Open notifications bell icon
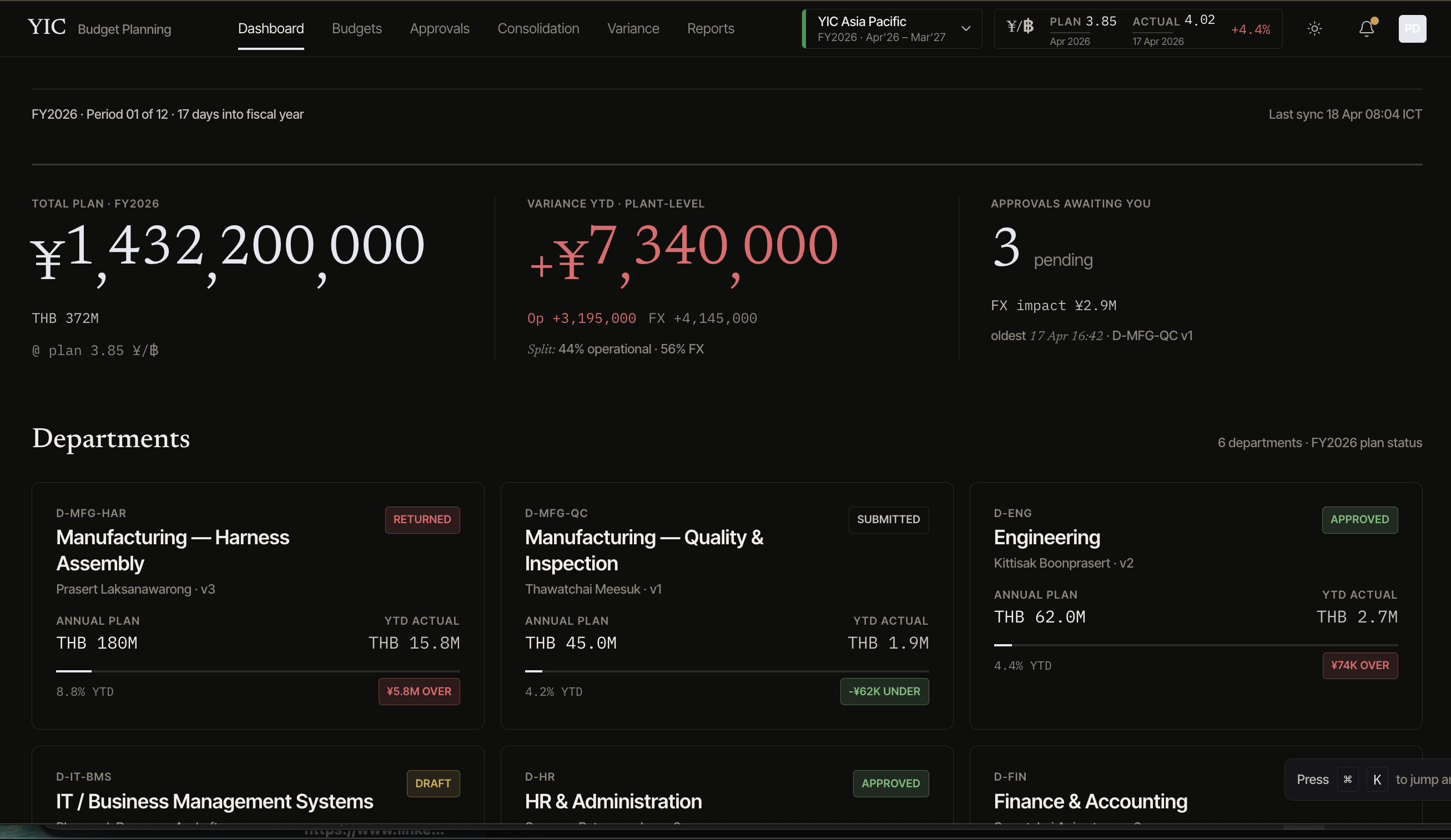Viewport: 1451px width, 840px height. pyautogui.click(x=1367, y=29)
